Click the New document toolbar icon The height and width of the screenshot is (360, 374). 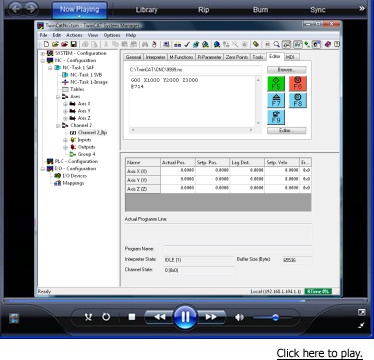(46, 44)
